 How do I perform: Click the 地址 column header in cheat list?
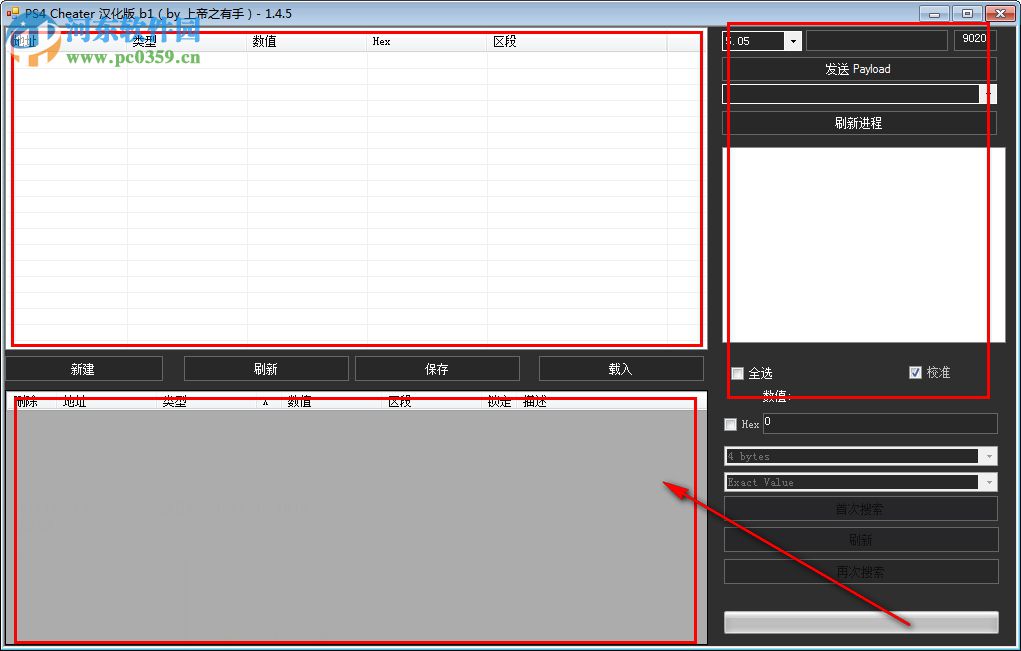108,402
